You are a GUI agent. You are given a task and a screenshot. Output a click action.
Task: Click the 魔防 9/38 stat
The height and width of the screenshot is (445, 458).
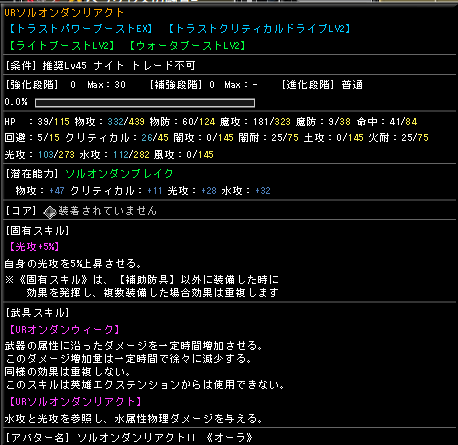[x=323, y=122]
